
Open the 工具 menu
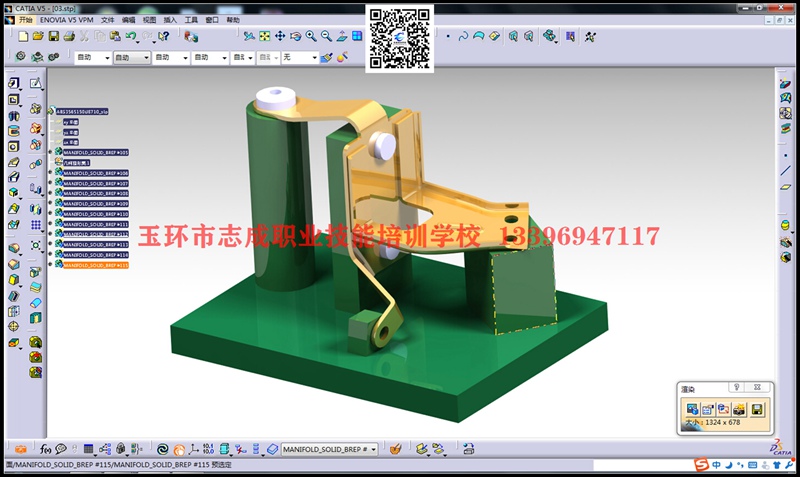(x=191, y=20)
